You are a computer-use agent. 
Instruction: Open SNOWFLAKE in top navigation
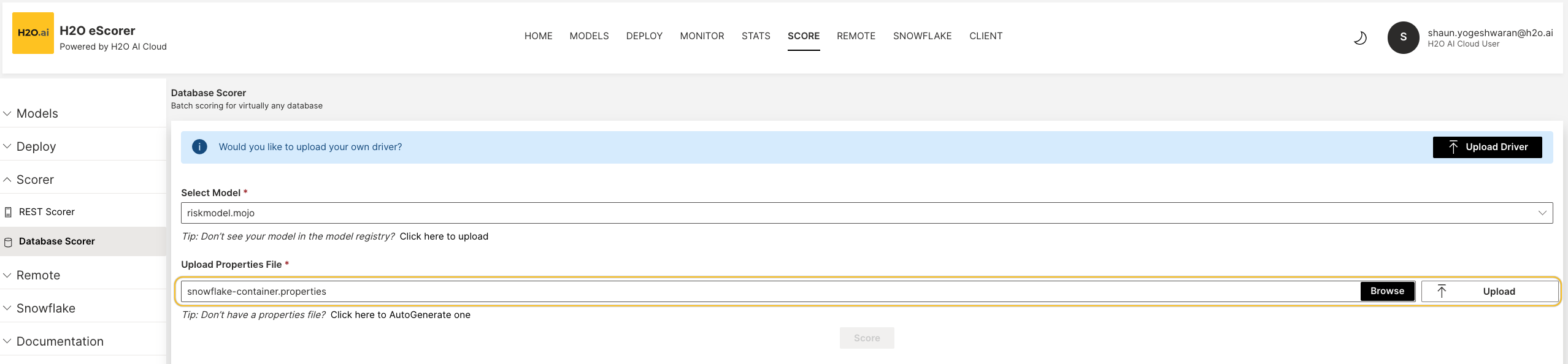pos(922,36)
